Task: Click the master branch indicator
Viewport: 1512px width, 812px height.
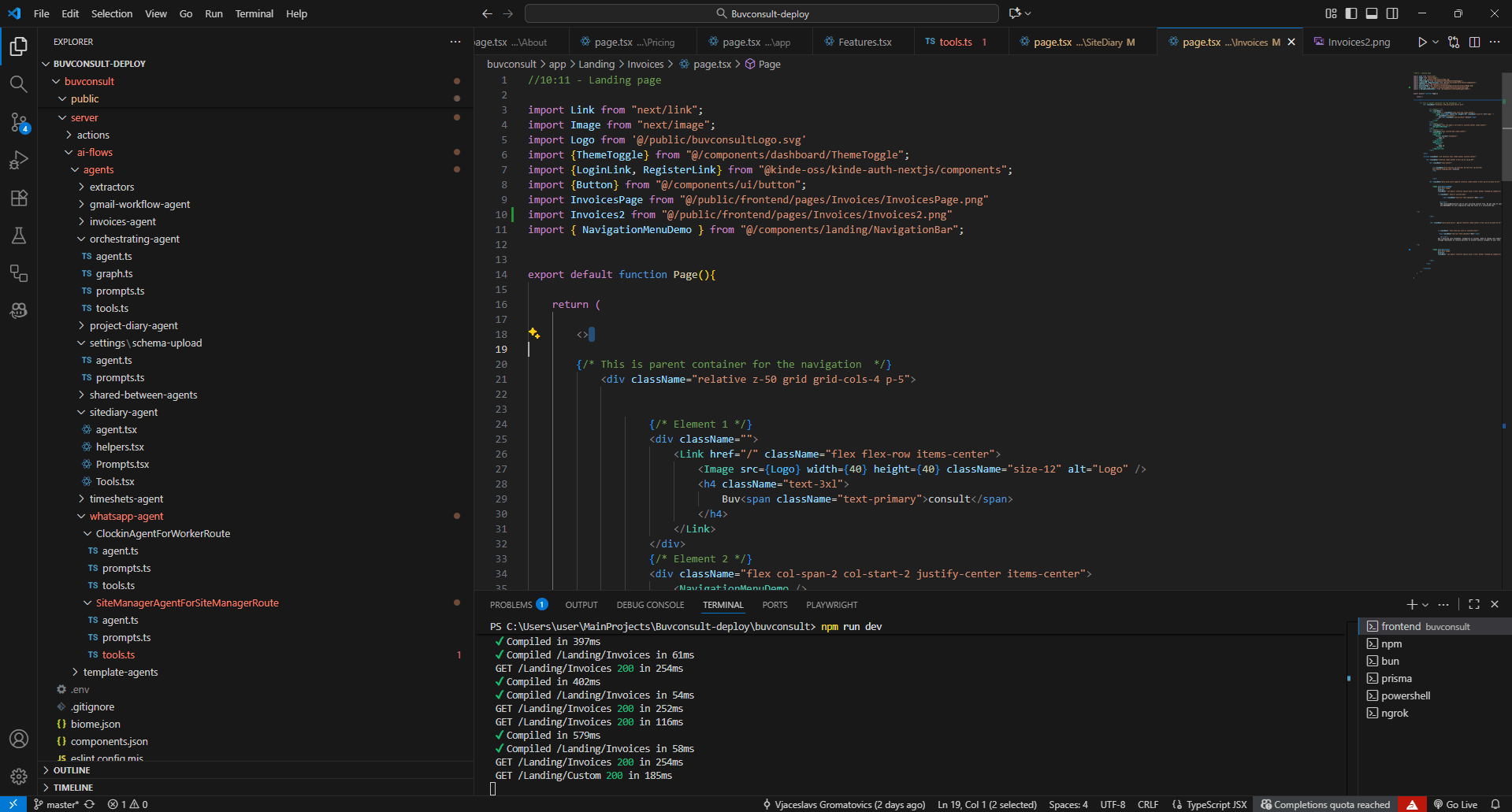Action: coord(56,804)
